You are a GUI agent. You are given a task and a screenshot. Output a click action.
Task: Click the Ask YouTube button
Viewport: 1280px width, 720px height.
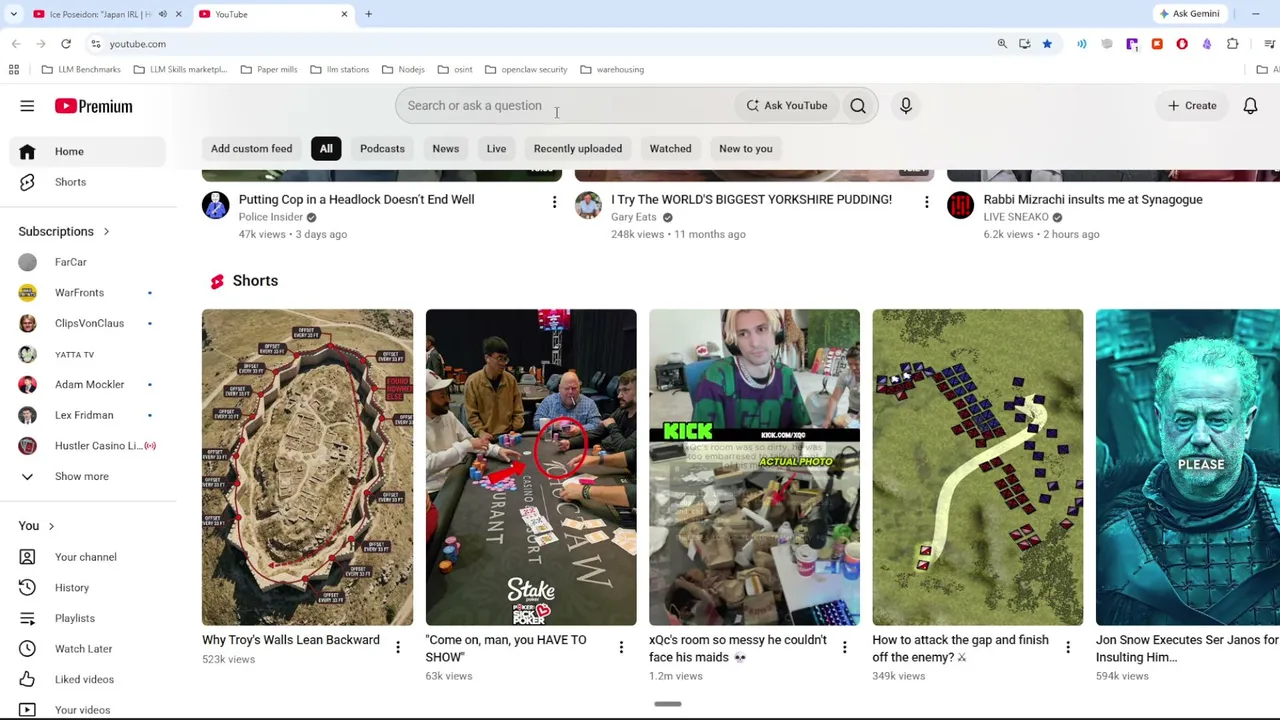click(786, 106)
